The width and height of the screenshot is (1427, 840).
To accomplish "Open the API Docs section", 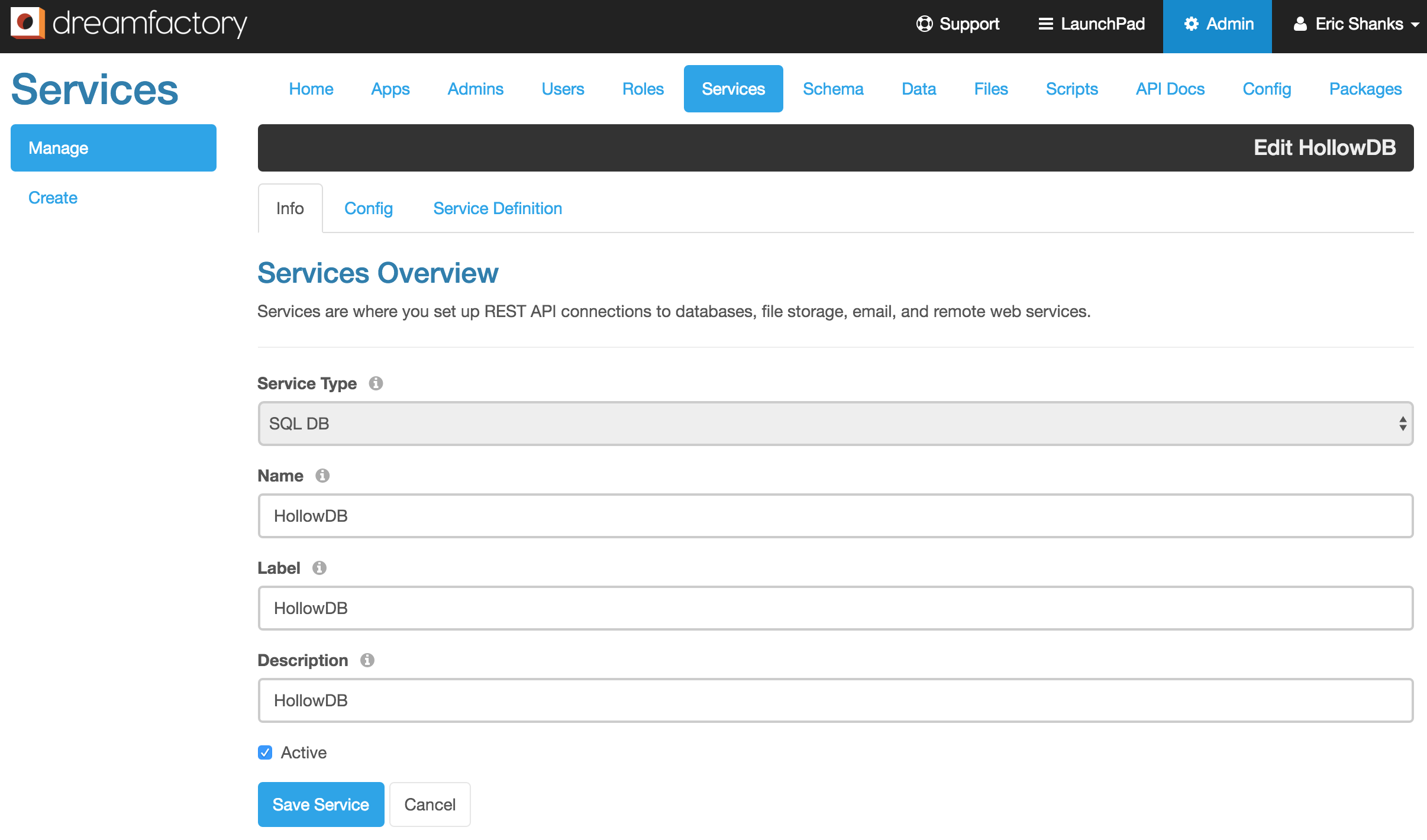I will 1170,89.
